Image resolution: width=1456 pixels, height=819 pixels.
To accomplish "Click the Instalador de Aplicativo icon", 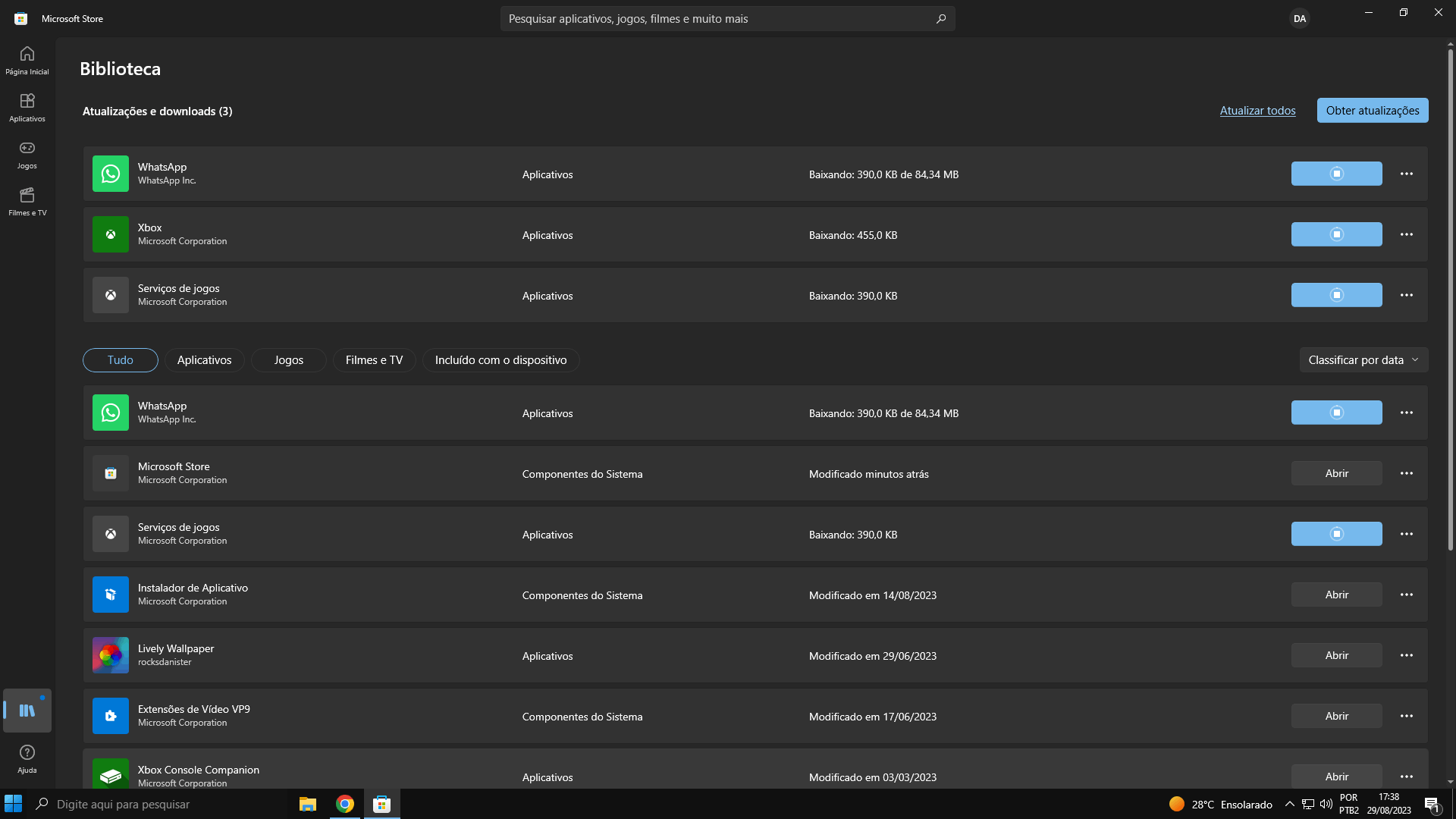I will pyautogui.click(x=111, y=595).
